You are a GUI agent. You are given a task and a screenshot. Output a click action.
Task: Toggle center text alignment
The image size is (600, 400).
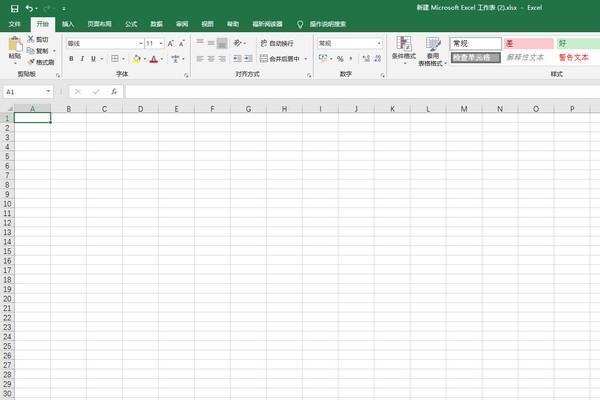point(211,59)
